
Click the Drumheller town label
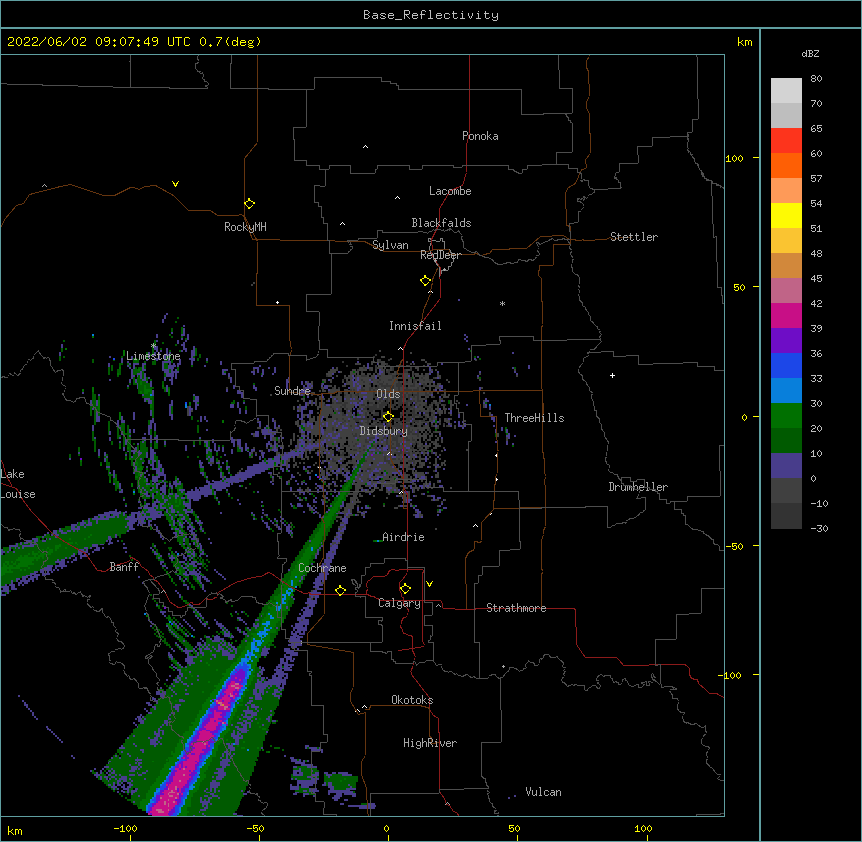pos(638,487)
